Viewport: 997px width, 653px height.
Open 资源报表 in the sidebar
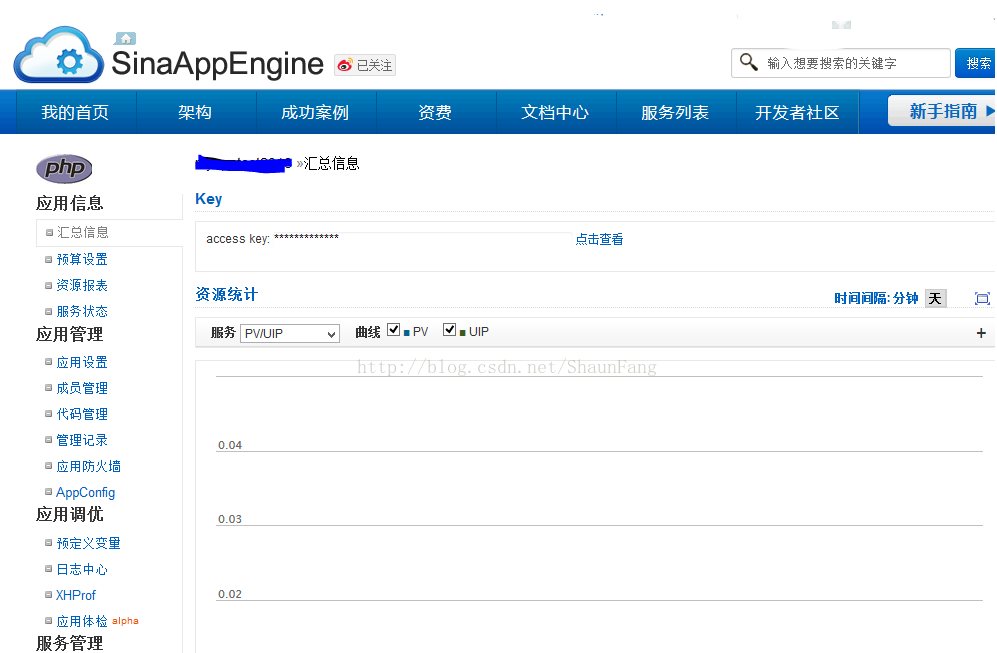pyautogui.click(x=82, y=285)
